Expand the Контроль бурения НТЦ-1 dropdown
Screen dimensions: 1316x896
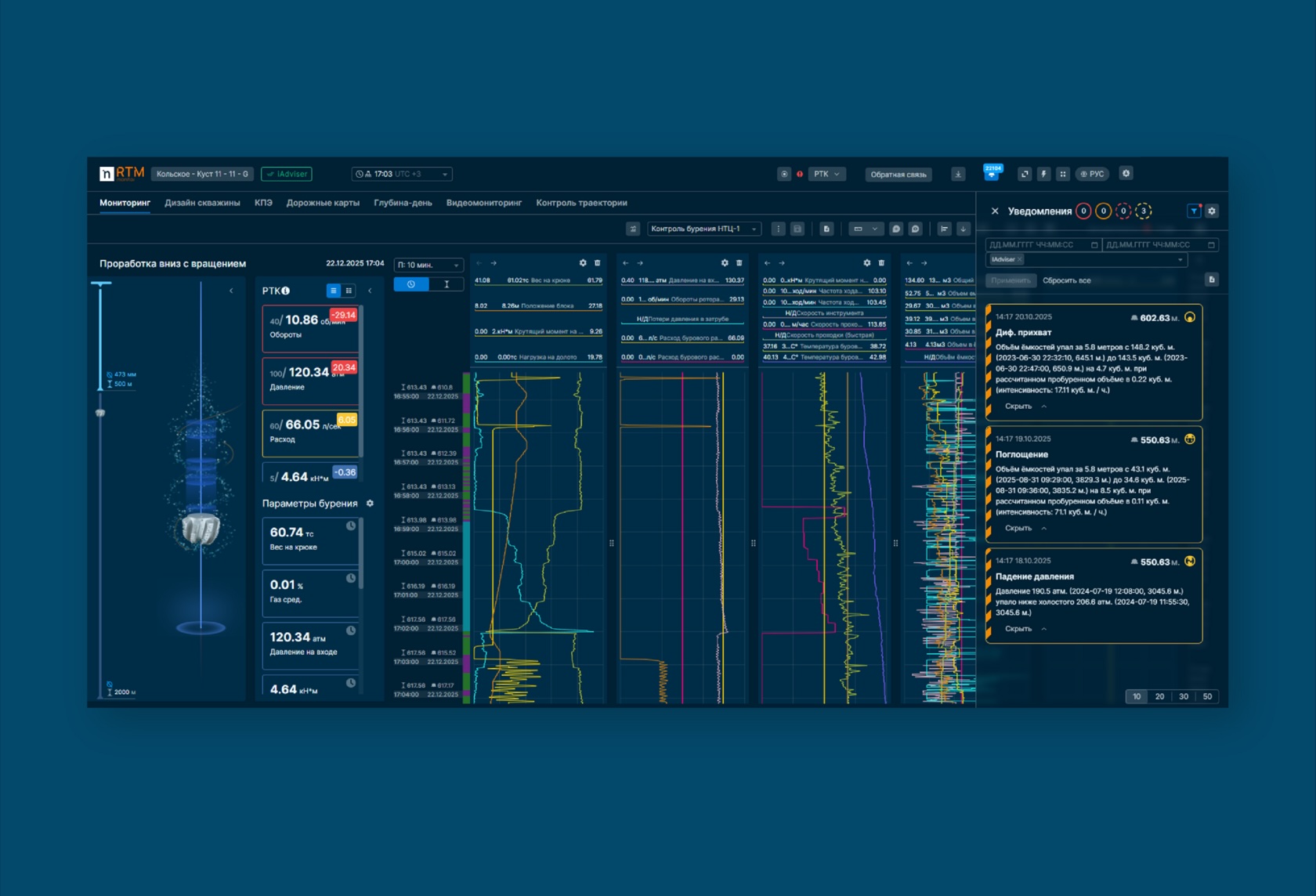pos(703,229)
